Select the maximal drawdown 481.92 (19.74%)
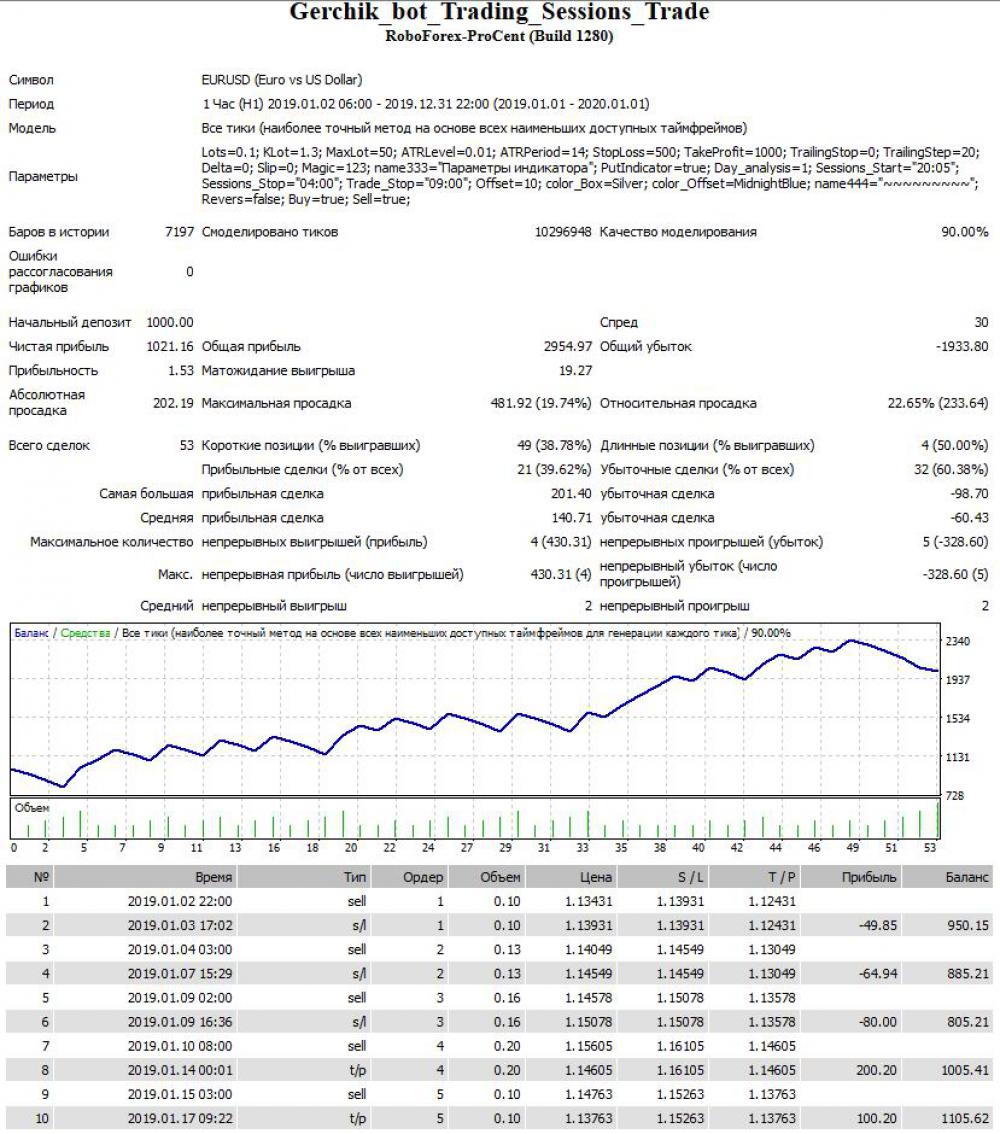 (541, 403)
